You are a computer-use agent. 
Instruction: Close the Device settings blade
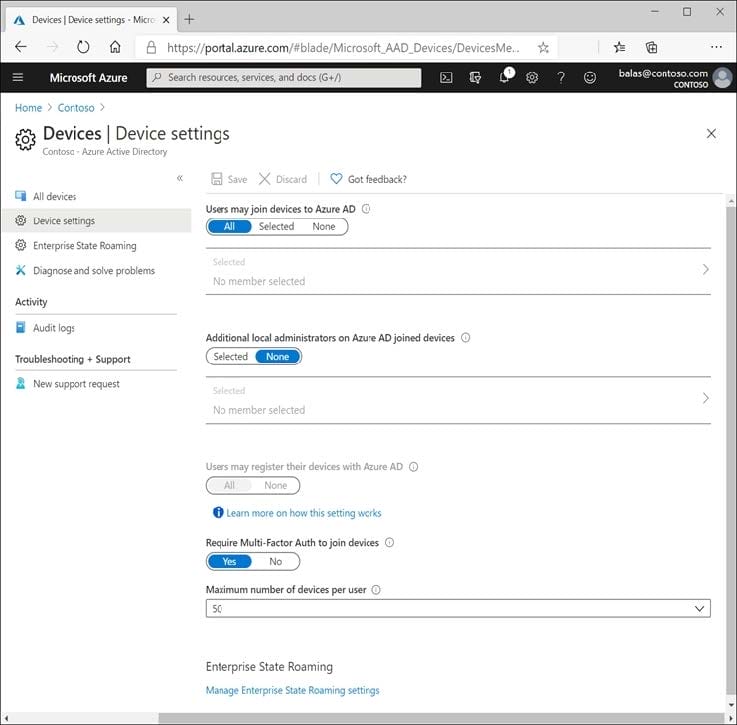[711, 134]
